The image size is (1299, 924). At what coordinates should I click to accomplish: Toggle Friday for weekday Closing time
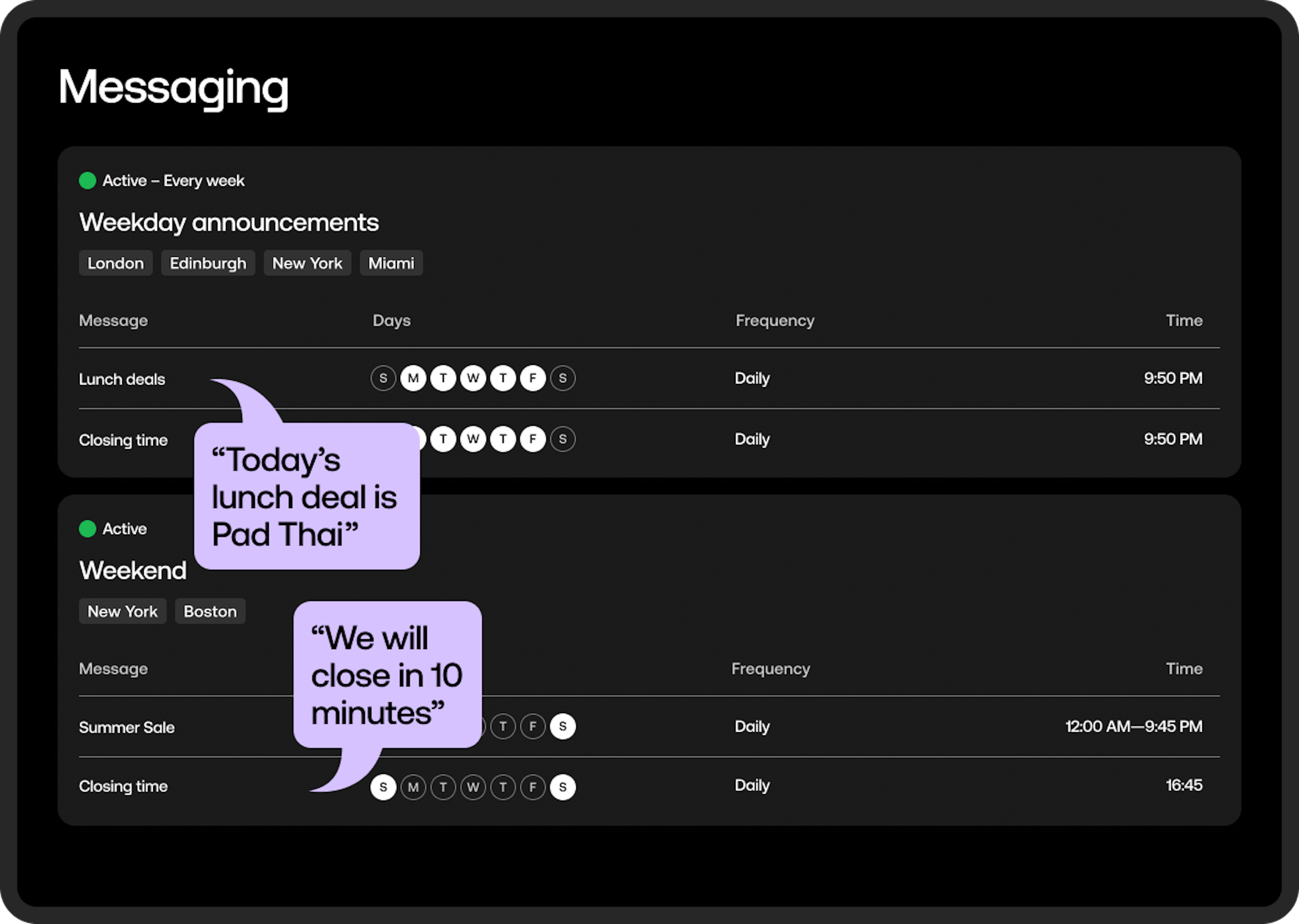(x=533, y=439)
